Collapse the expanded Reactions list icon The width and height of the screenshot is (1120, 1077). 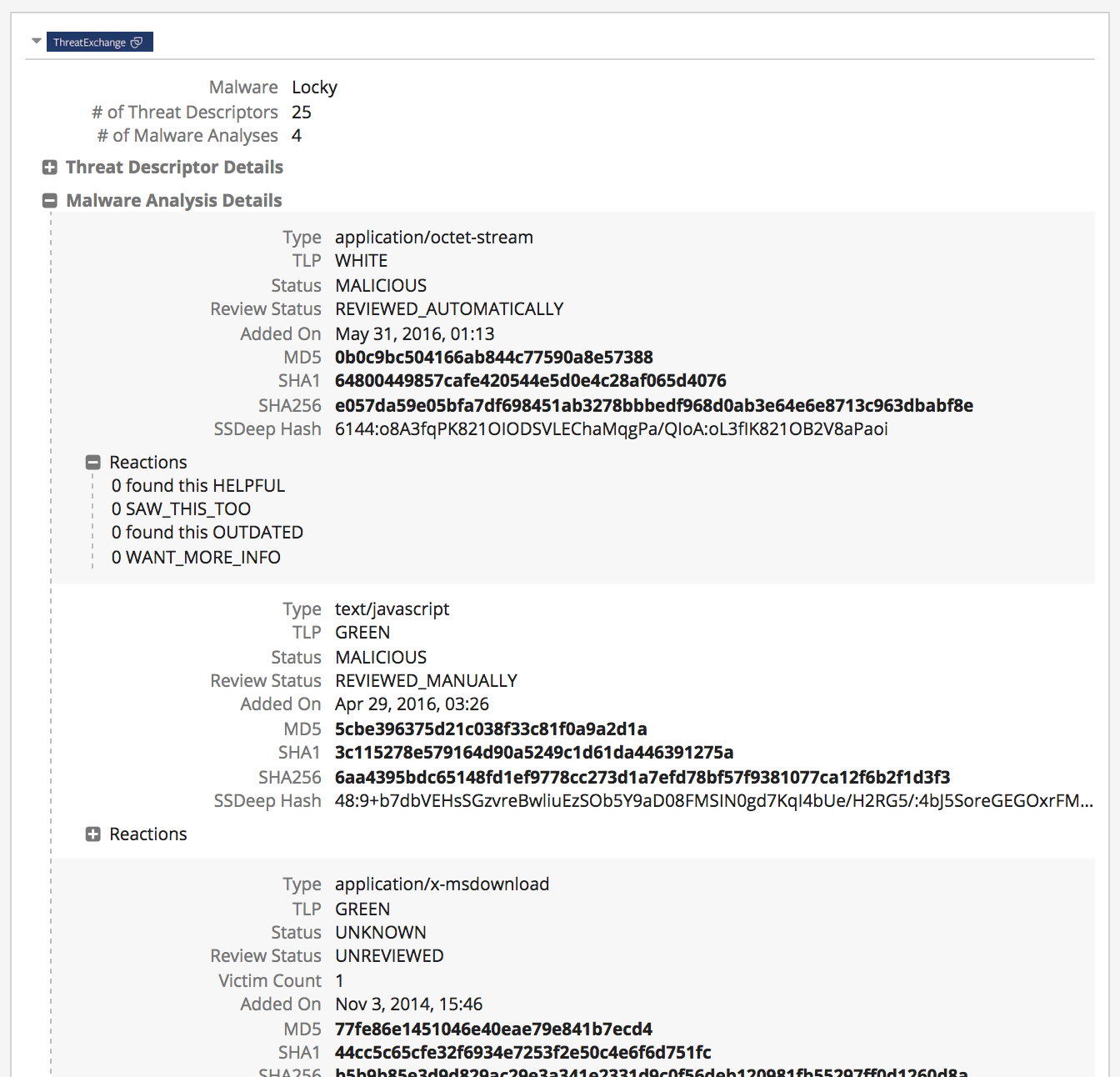pos(93,463)
